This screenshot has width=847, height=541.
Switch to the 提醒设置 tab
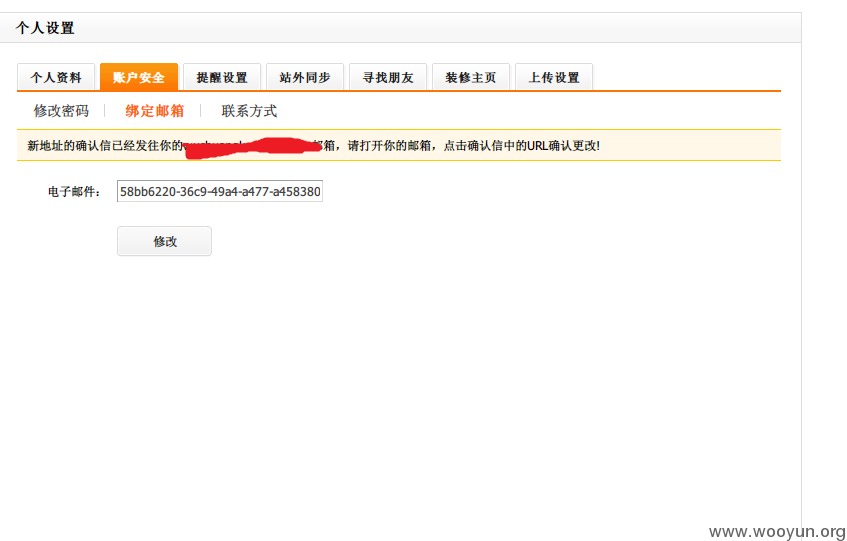(x=222, y=77)
